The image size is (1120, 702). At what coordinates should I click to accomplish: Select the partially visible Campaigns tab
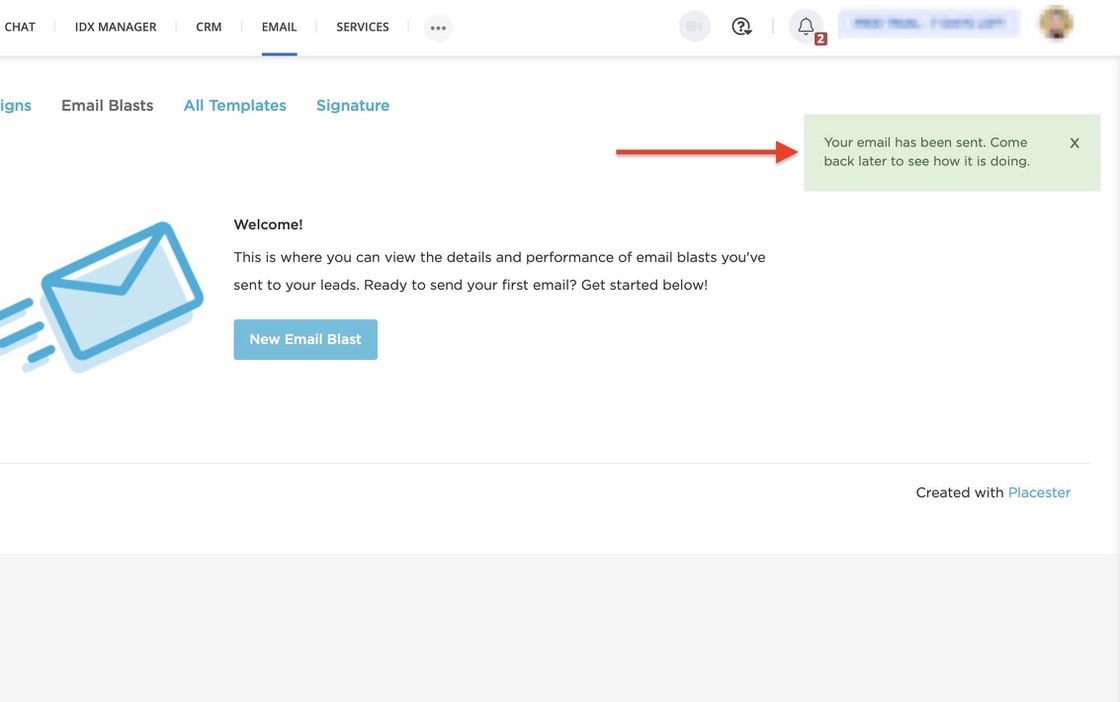pos(15,105)
